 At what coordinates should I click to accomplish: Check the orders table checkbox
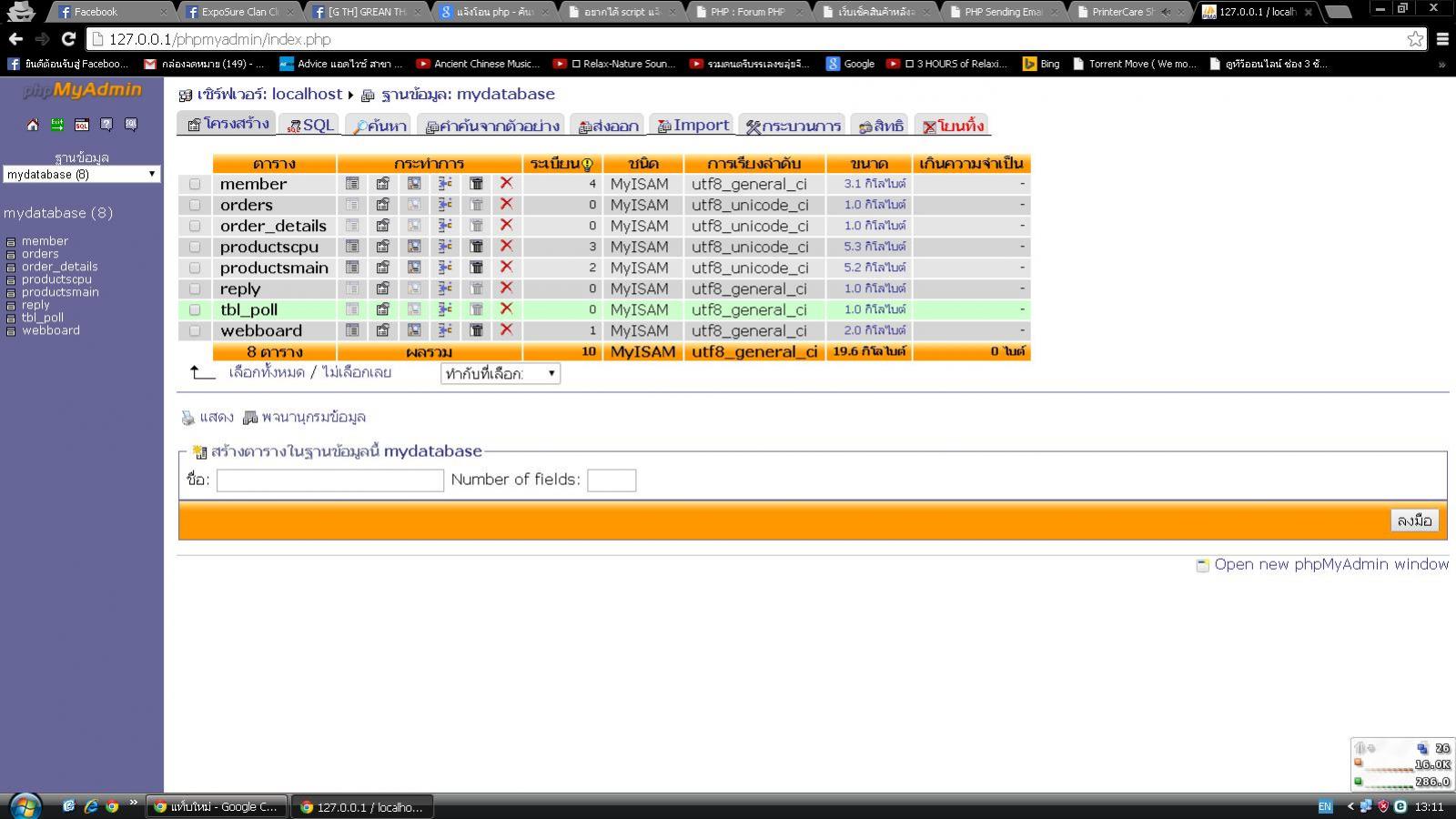pos(195,205)
